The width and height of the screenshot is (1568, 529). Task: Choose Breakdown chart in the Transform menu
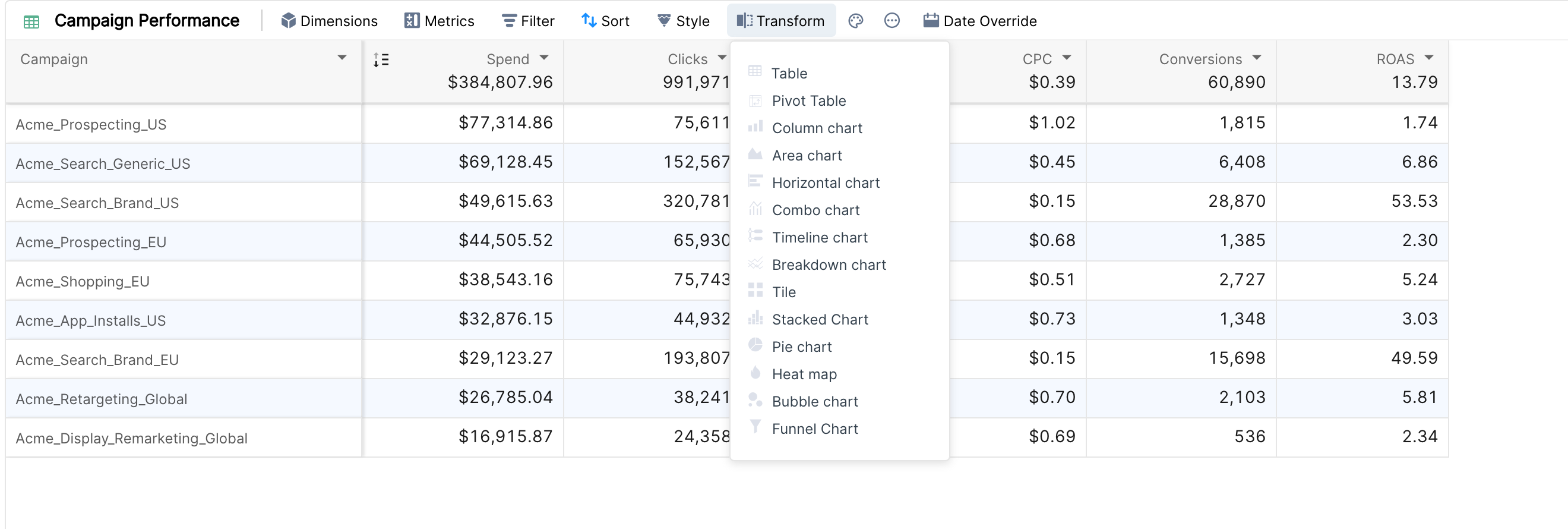coord(839,265)
